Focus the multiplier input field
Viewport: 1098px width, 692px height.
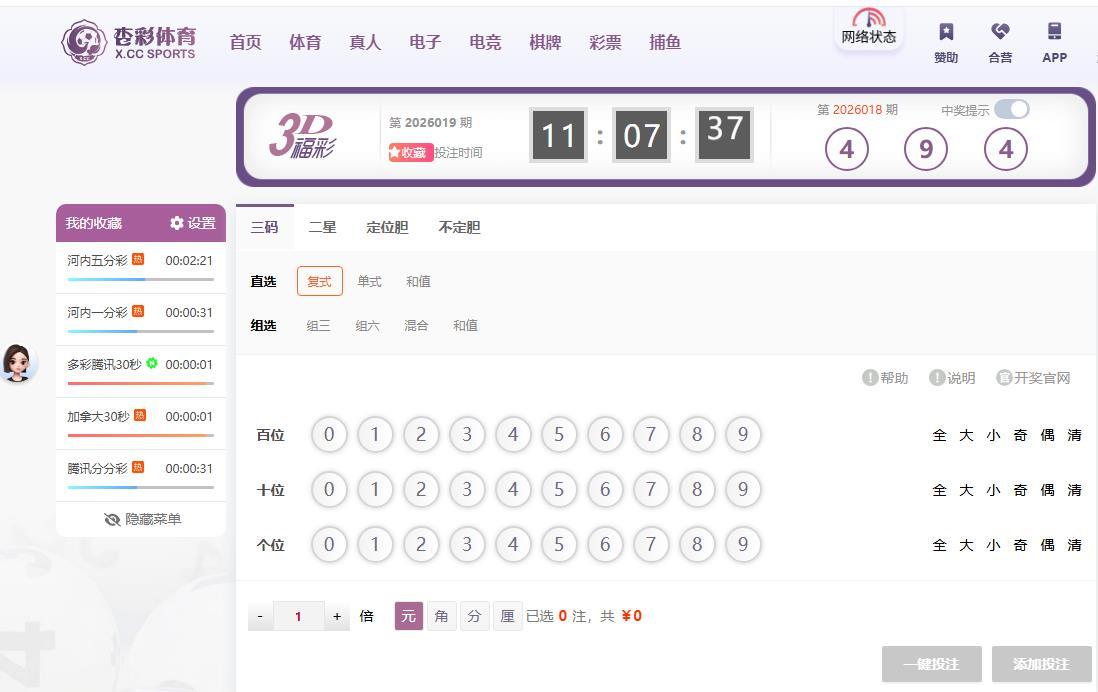click(x=298, y=616)
